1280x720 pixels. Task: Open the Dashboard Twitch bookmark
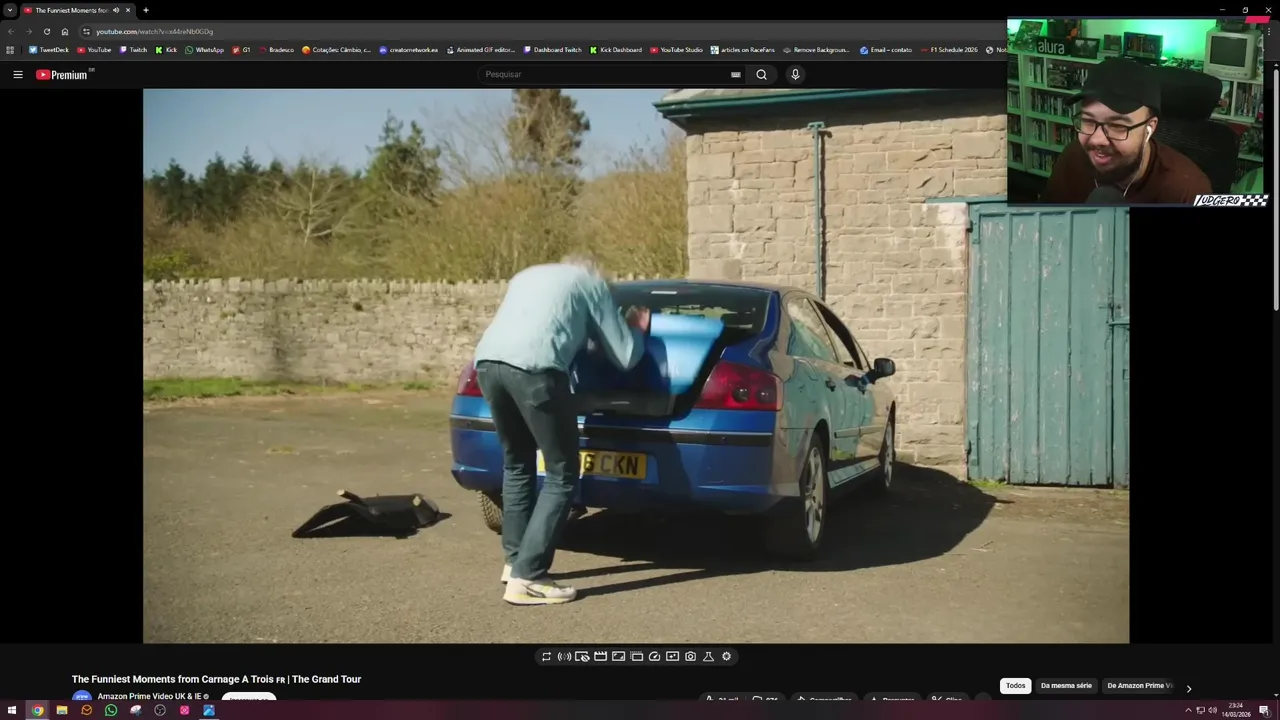point(552,50)
